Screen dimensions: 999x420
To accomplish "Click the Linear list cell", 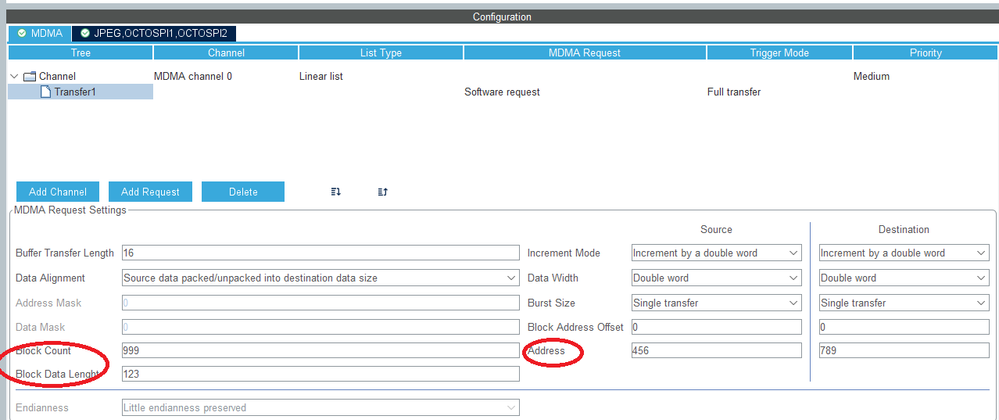I will tap(321, 76).
